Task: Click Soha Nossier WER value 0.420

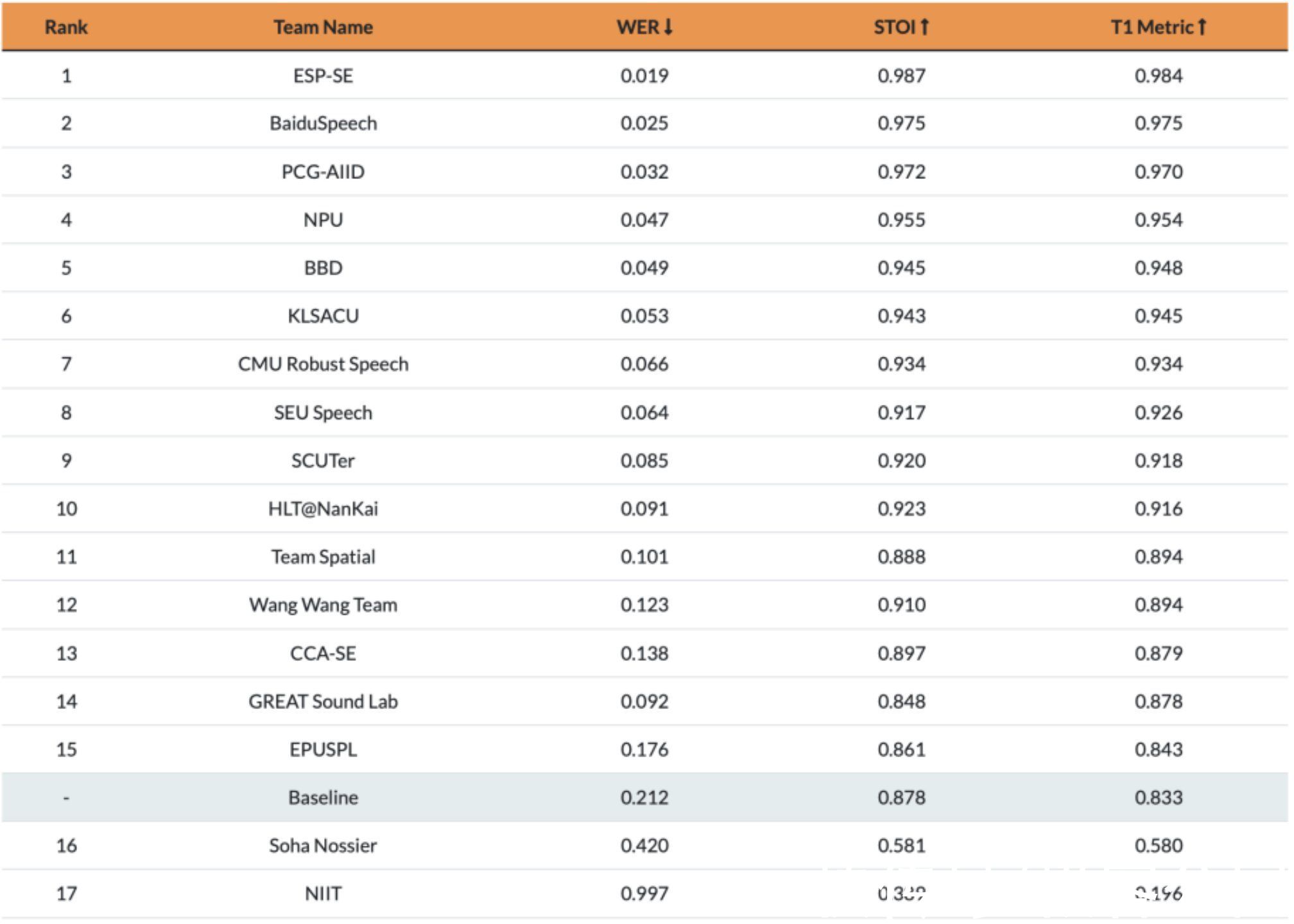Action: [644, 846]
